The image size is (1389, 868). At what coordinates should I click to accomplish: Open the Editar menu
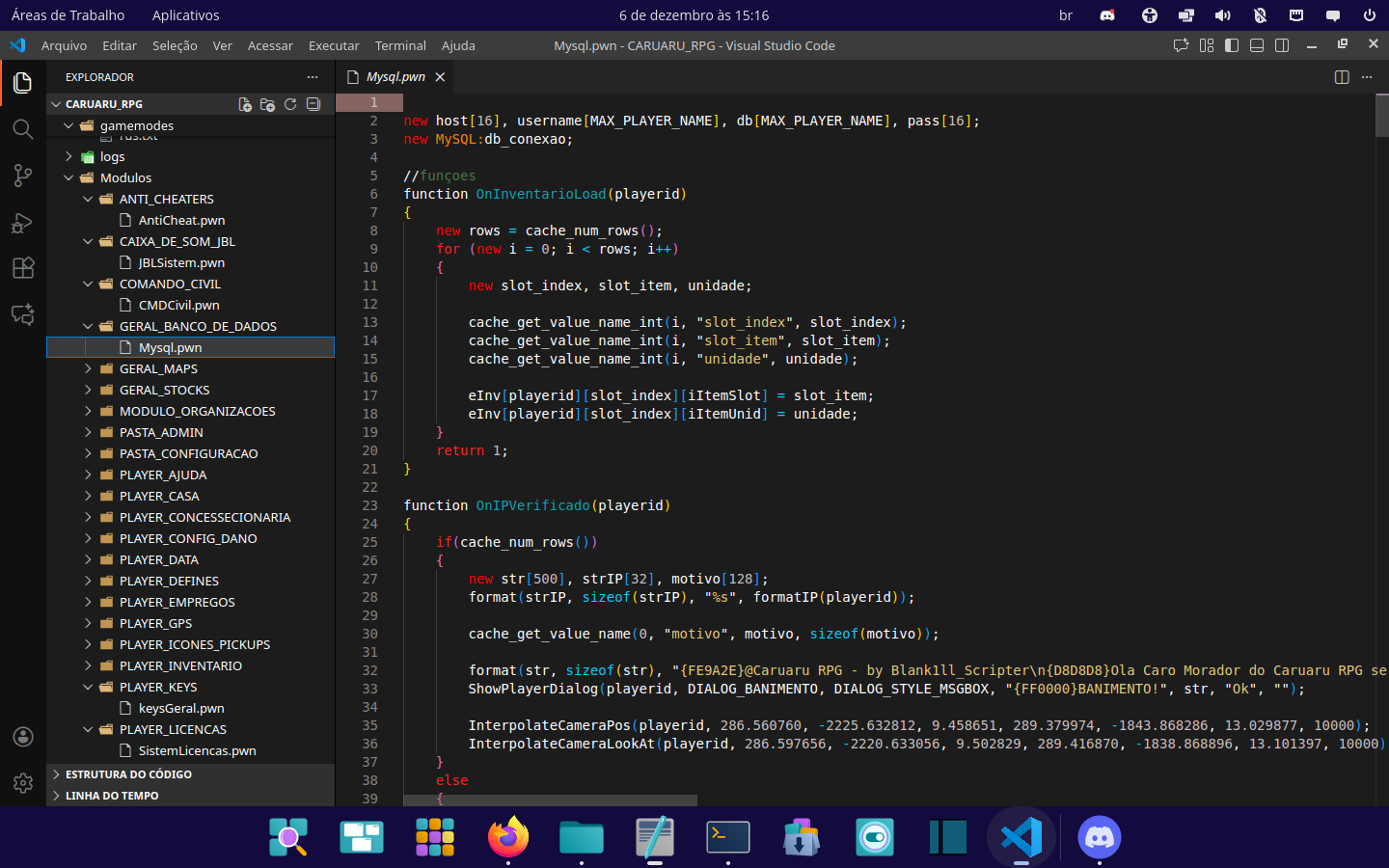[120, 45]
